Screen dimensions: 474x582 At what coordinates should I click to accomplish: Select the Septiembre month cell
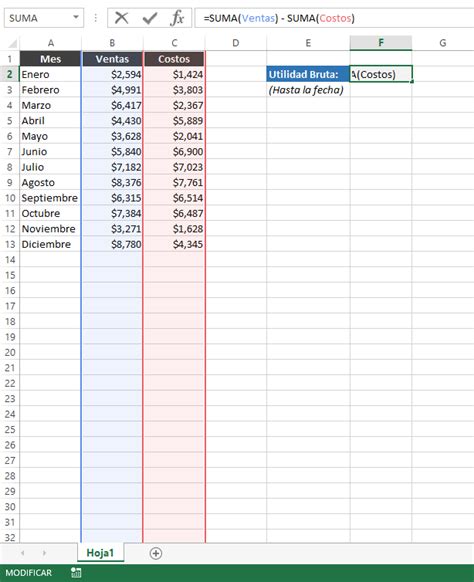[50, 198]
